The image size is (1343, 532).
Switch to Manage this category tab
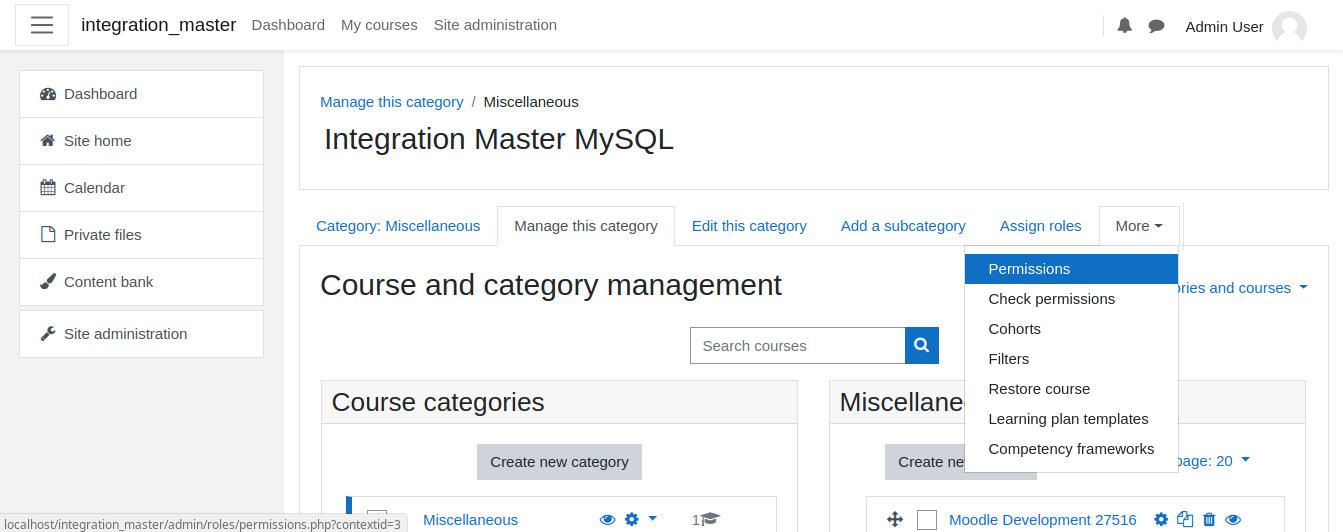586,226
